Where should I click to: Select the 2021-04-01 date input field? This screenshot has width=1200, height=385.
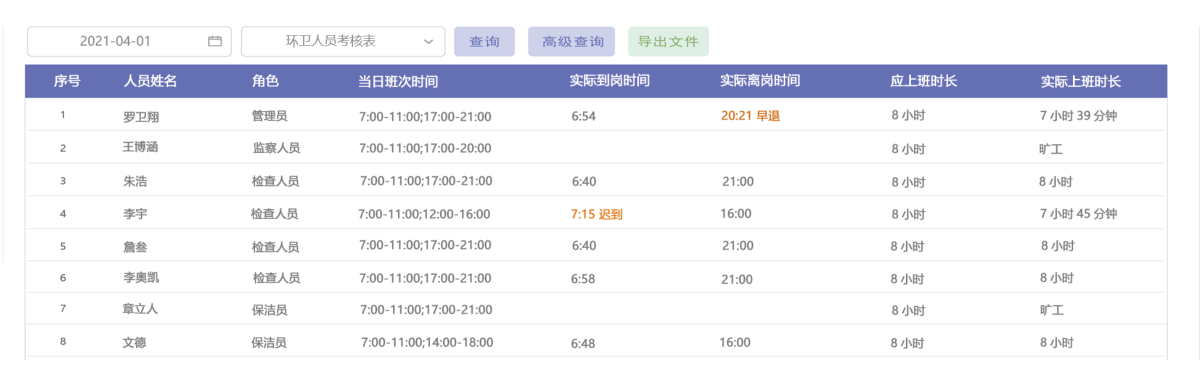tap(129, 41)
